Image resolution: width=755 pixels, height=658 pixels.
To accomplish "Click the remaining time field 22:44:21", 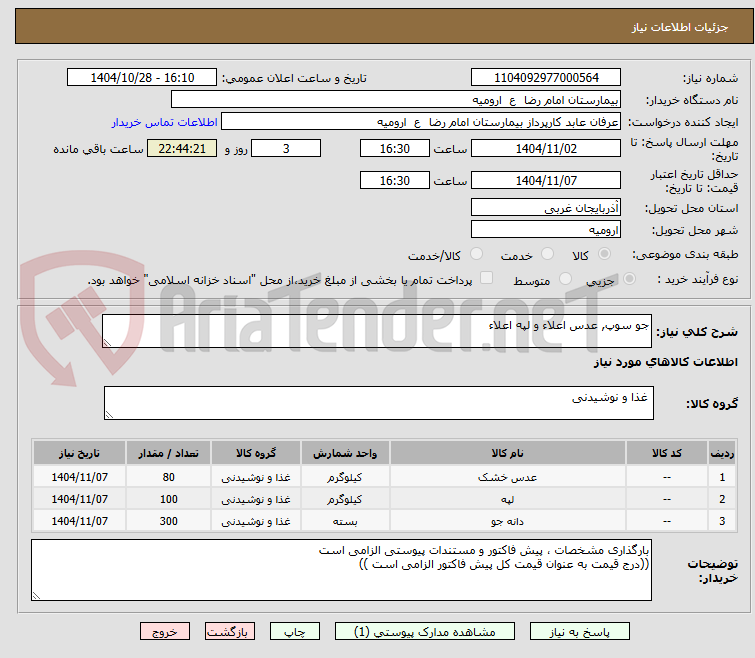I will 182,148.
